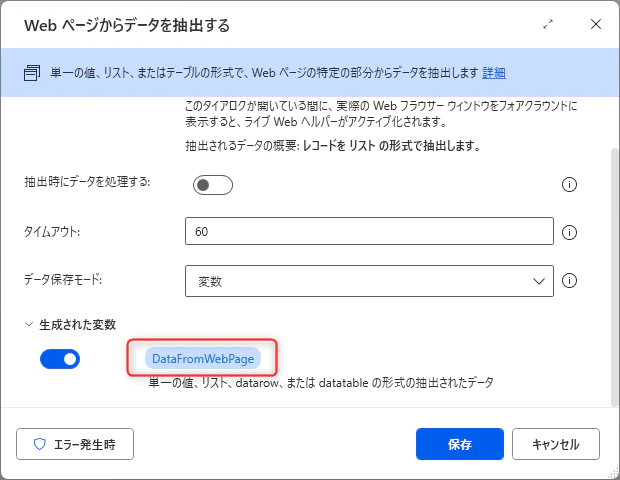Click the dropdown chevron next to 変数
Image resolution: width=620 pixels, height=480 pixels.
coord(539,281)
